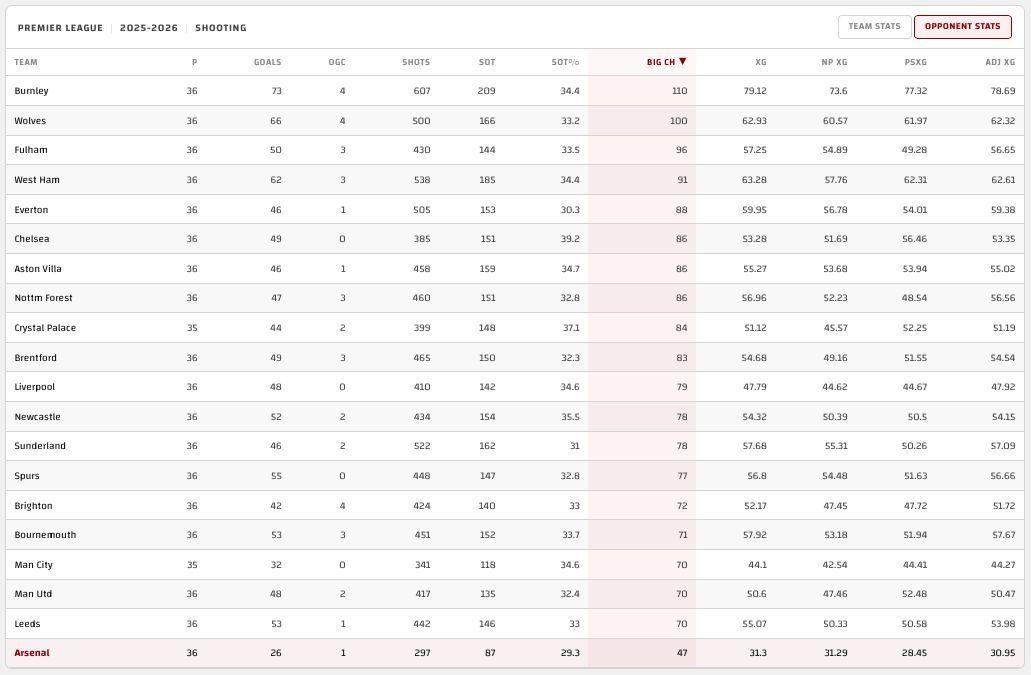Click Arsenal's shots value 297
Screen dimensions: 1031x675
[422, 653]
